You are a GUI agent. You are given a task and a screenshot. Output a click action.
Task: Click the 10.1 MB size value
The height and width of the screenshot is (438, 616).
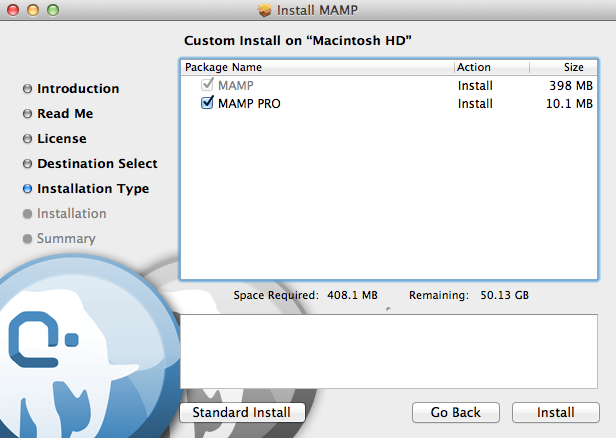(569, 104)
